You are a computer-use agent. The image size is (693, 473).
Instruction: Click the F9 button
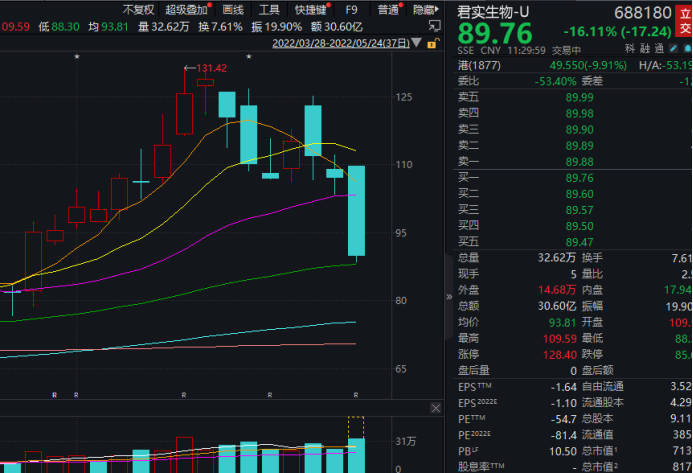click(x=352, y=9)
